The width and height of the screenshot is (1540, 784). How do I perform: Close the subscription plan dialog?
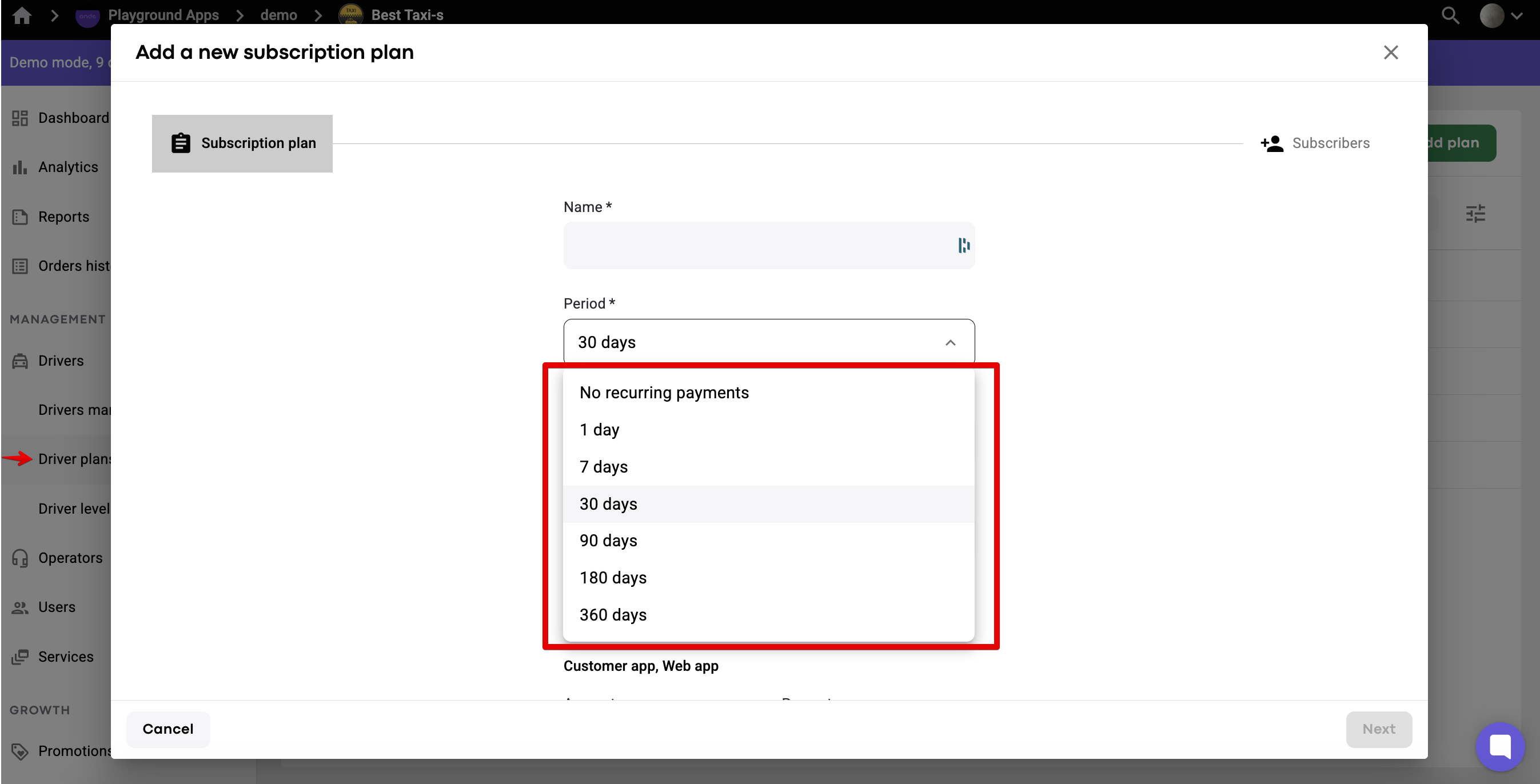(x=1391, y=53)
